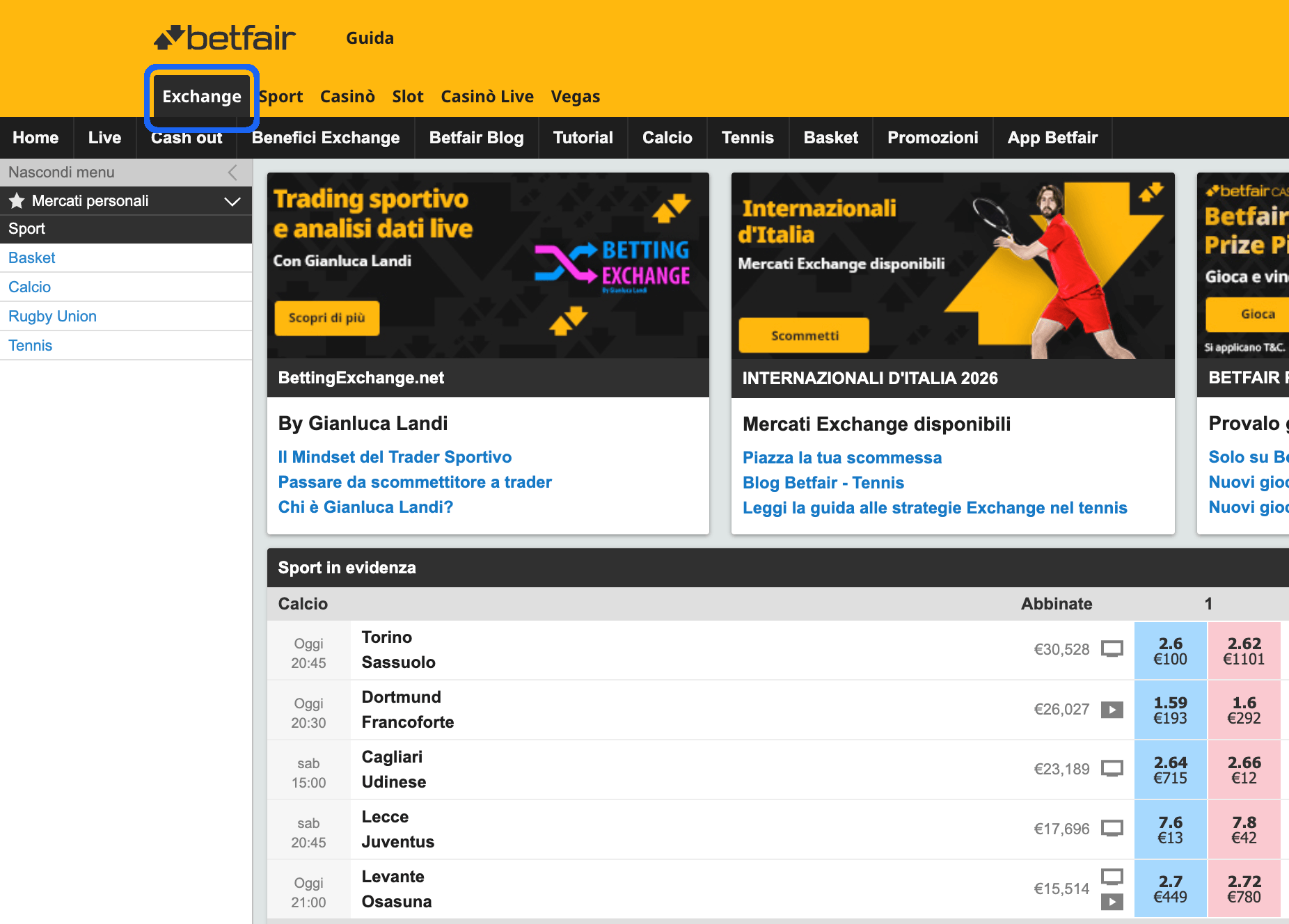This screenshot has height=924, width=1289.
Task: Open the Trading sportivo banner image
Action: 488,266
